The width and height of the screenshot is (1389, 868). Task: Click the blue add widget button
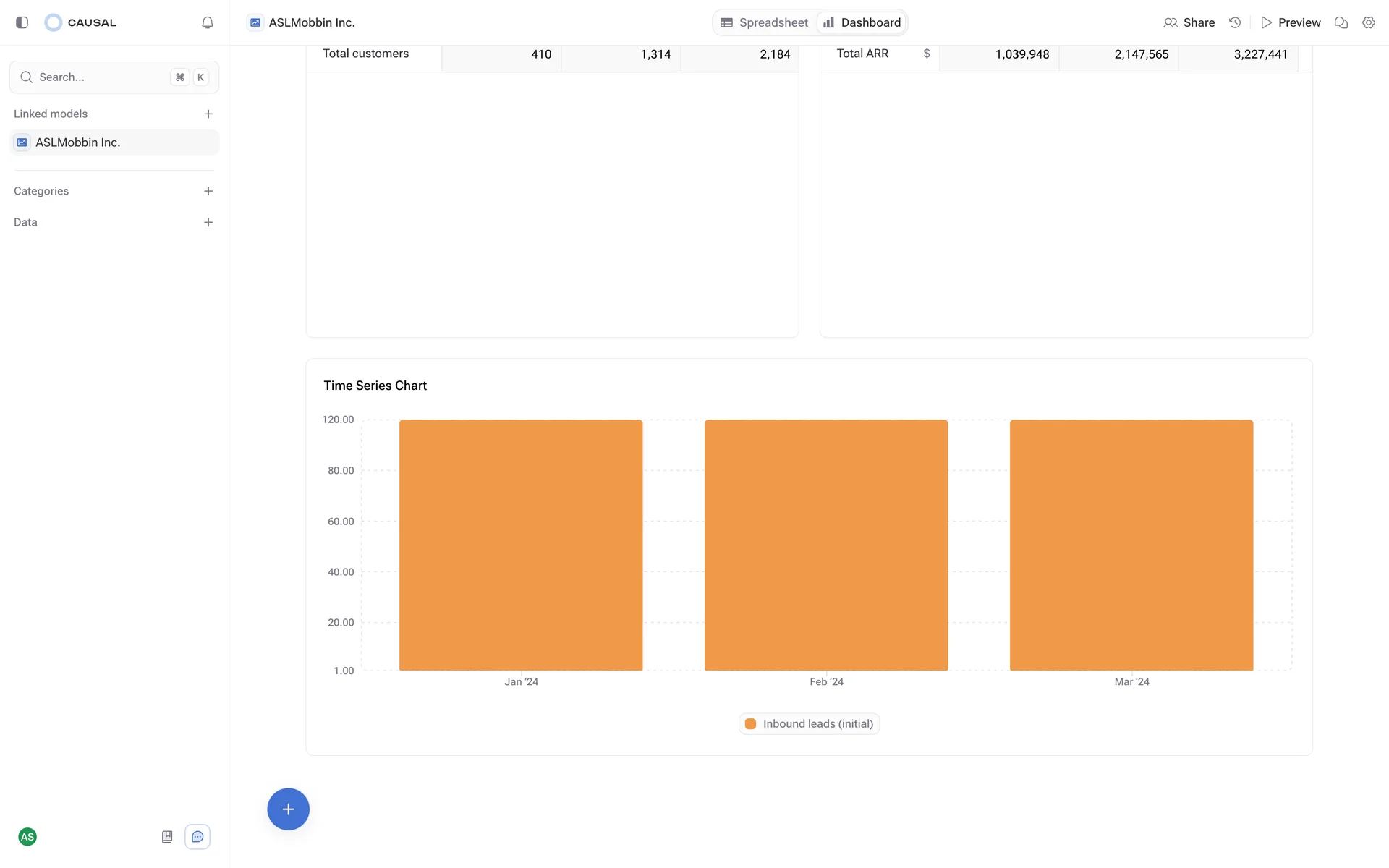coord(288,809)
